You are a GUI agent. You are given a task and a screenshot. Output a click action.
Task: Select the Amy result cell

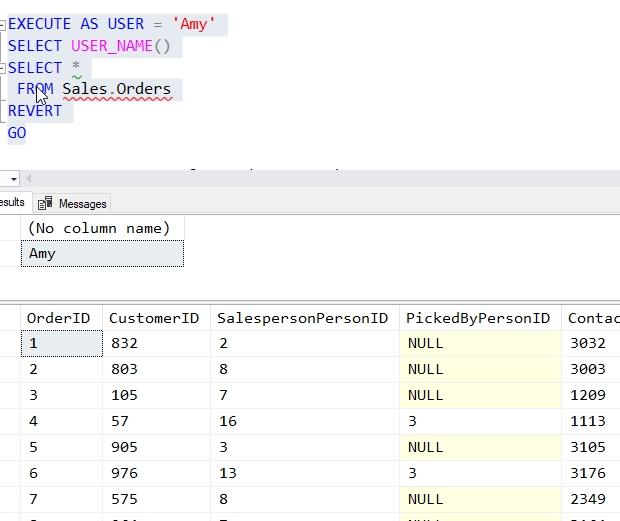point(100,254)
